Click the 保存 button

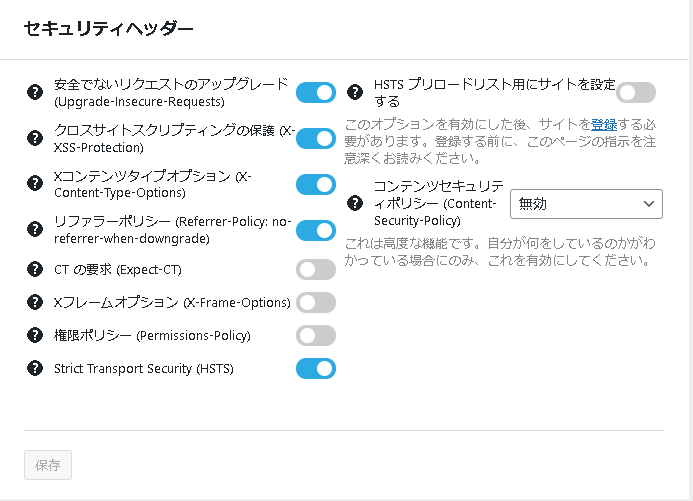(x=48, y=465)
